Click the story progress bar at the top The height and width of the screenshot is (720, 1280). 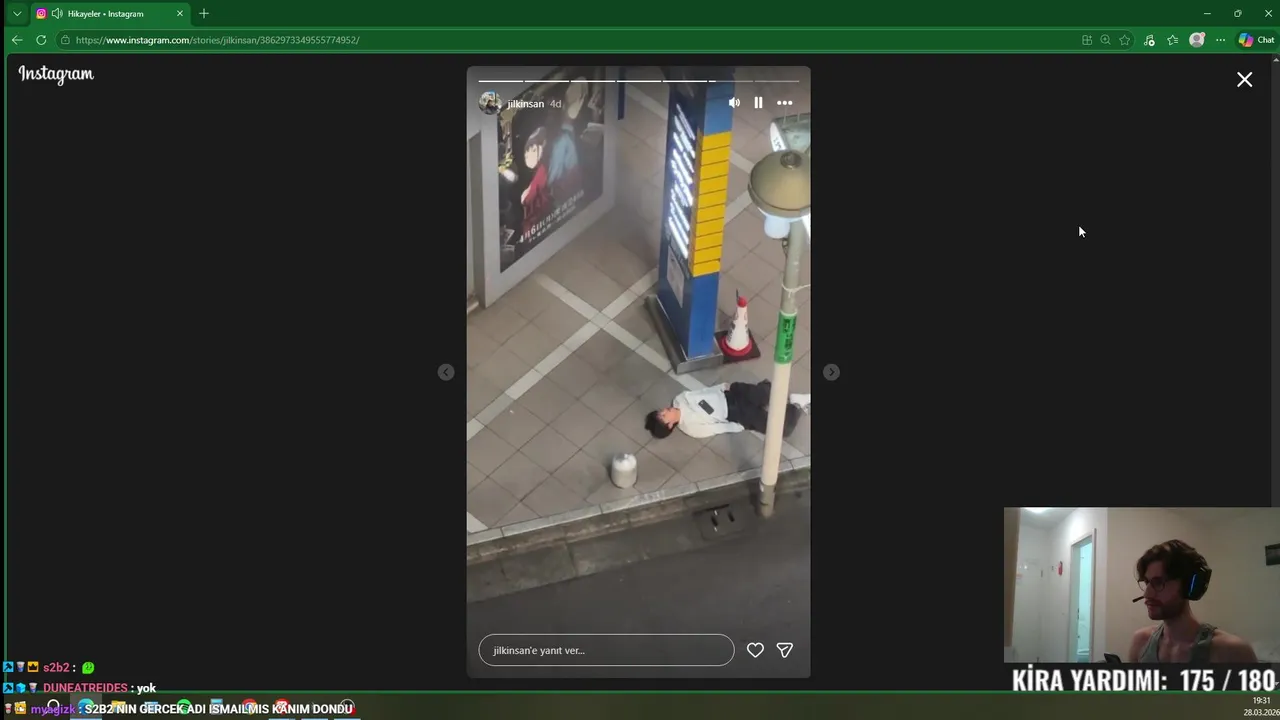pos(639,80)
